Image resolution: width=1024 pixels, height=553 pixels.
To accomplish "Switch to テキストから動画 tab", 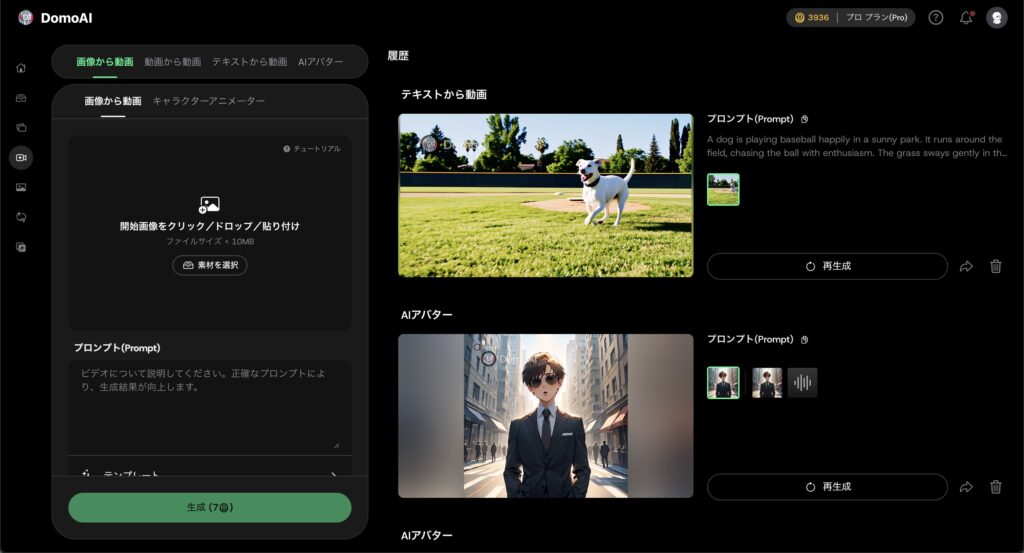I will pos(249,62).
